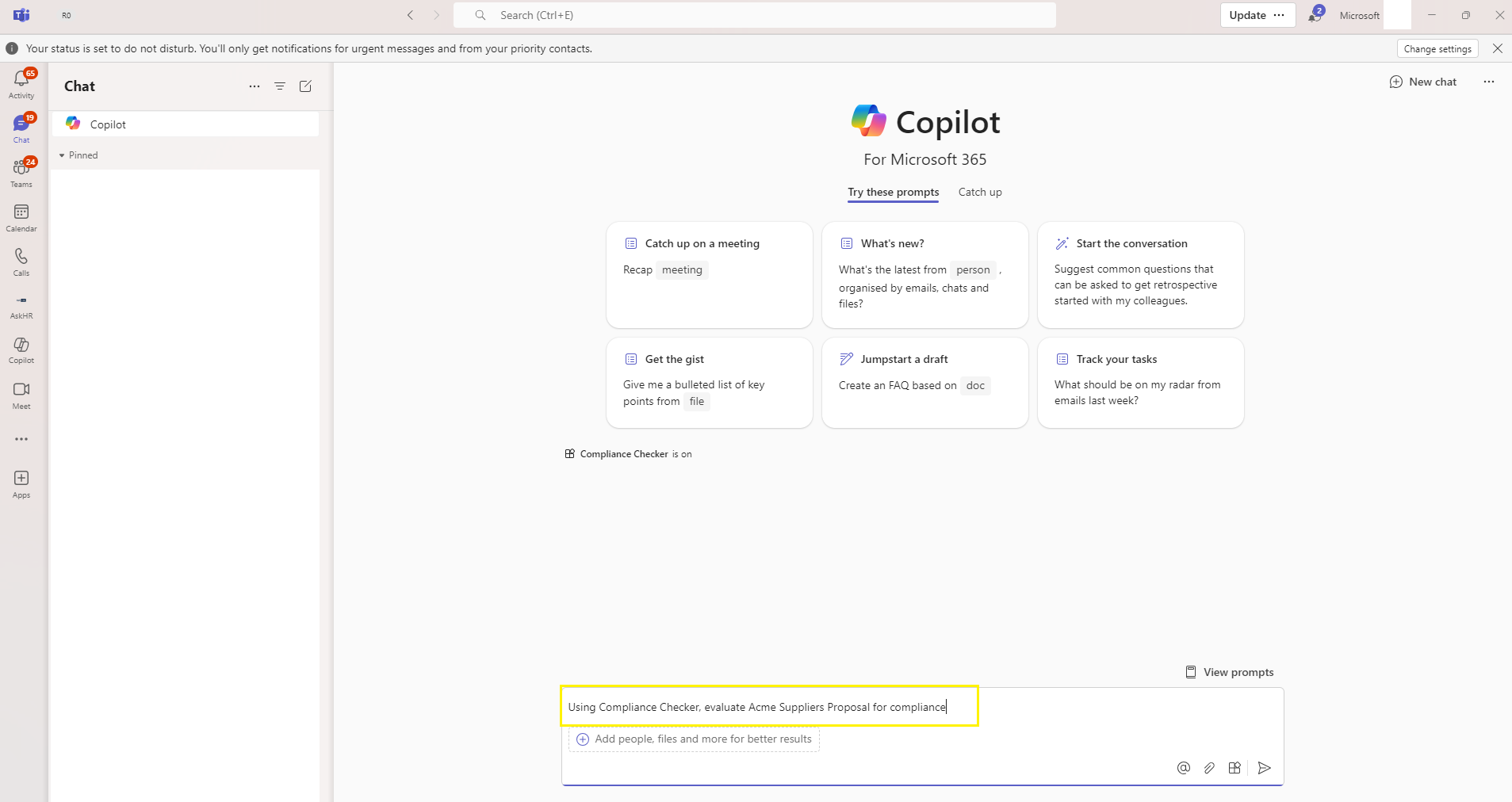
Task: Send the Copilot prompt
Action: (x=1265, y=768)
